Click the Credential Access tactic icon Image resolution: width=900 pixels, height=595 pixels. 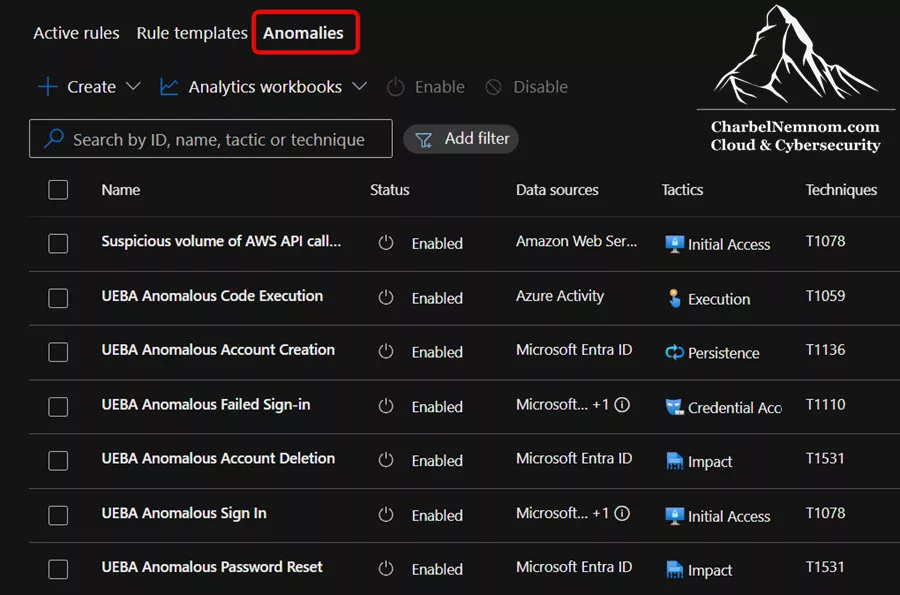674,407
